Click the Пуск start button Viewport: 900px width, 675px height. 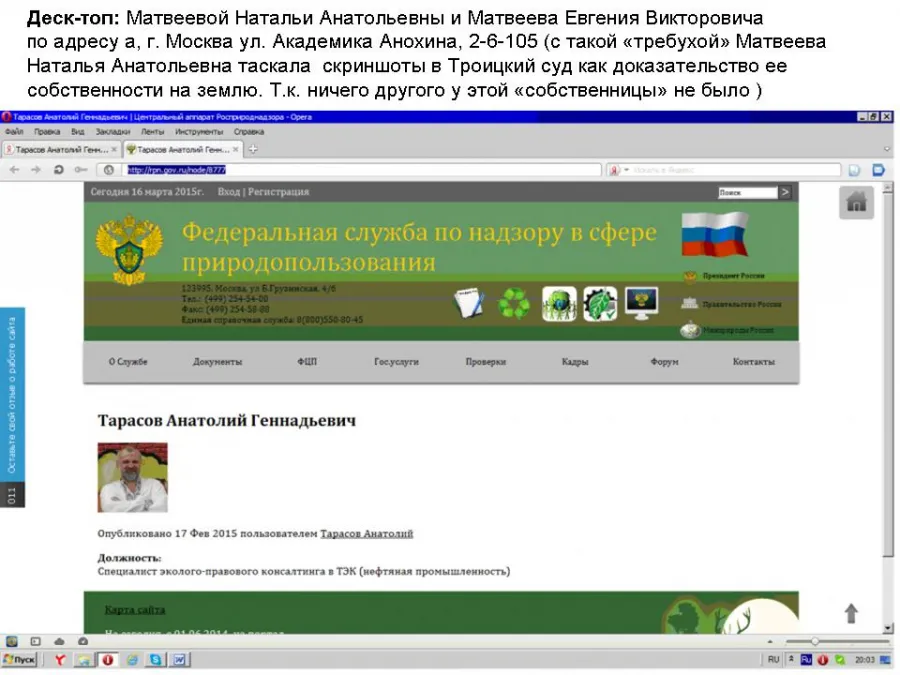20,660
